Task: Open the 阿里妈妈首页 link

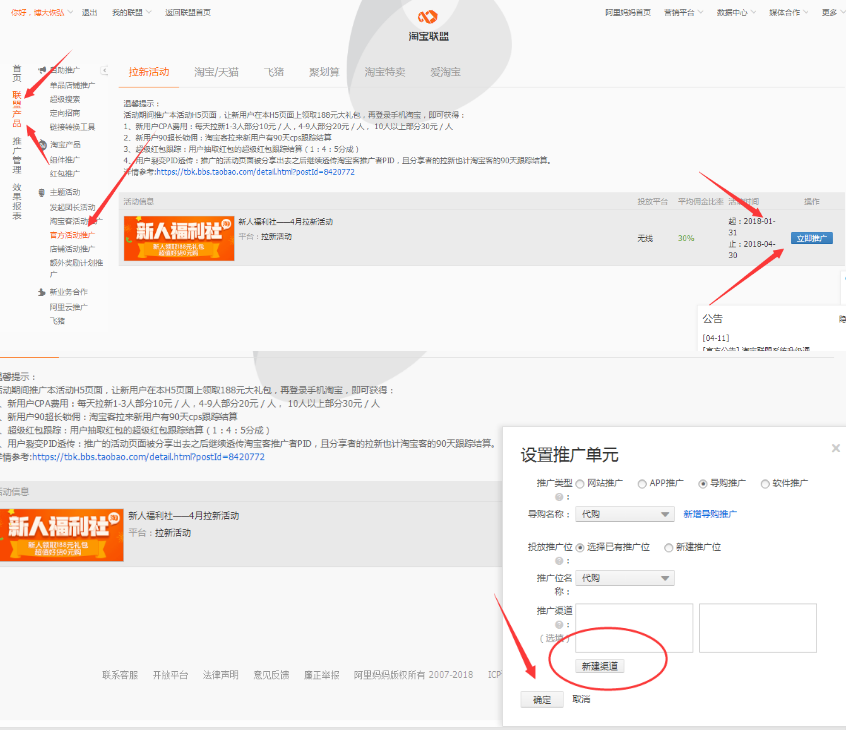Action: pyautogui.click(x=628, y=12)
